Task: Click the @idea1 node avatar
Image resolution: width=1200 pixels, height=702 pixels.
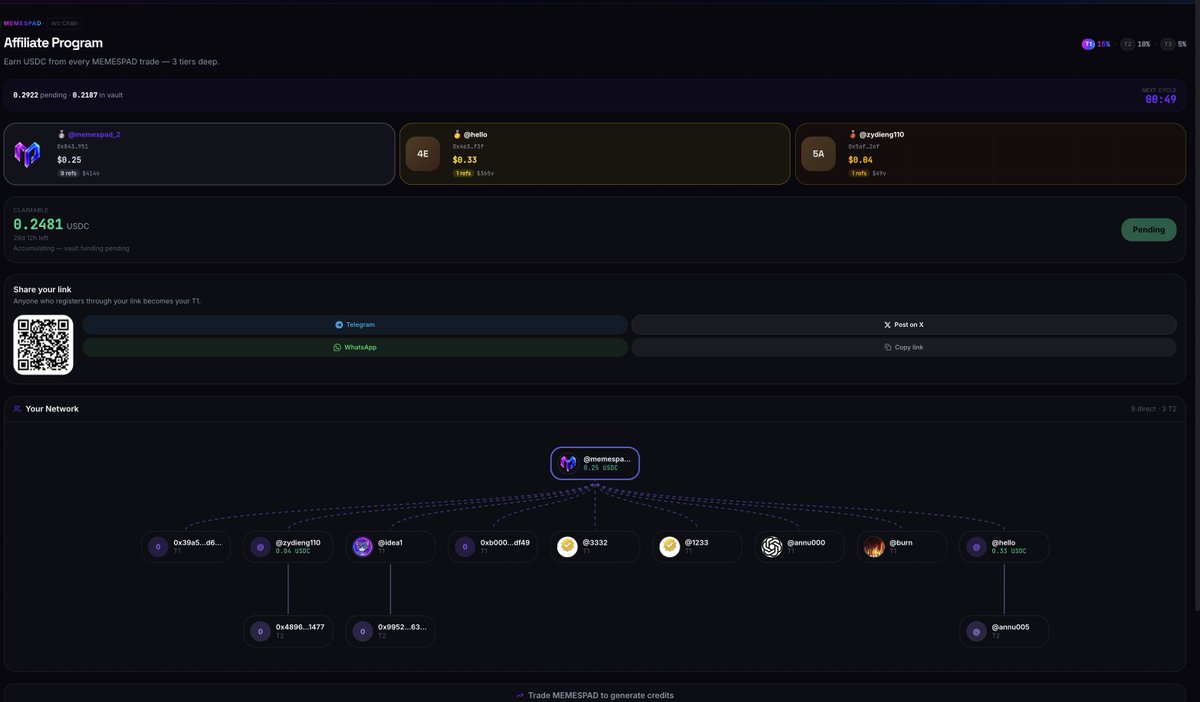Action: coord(363,547)
